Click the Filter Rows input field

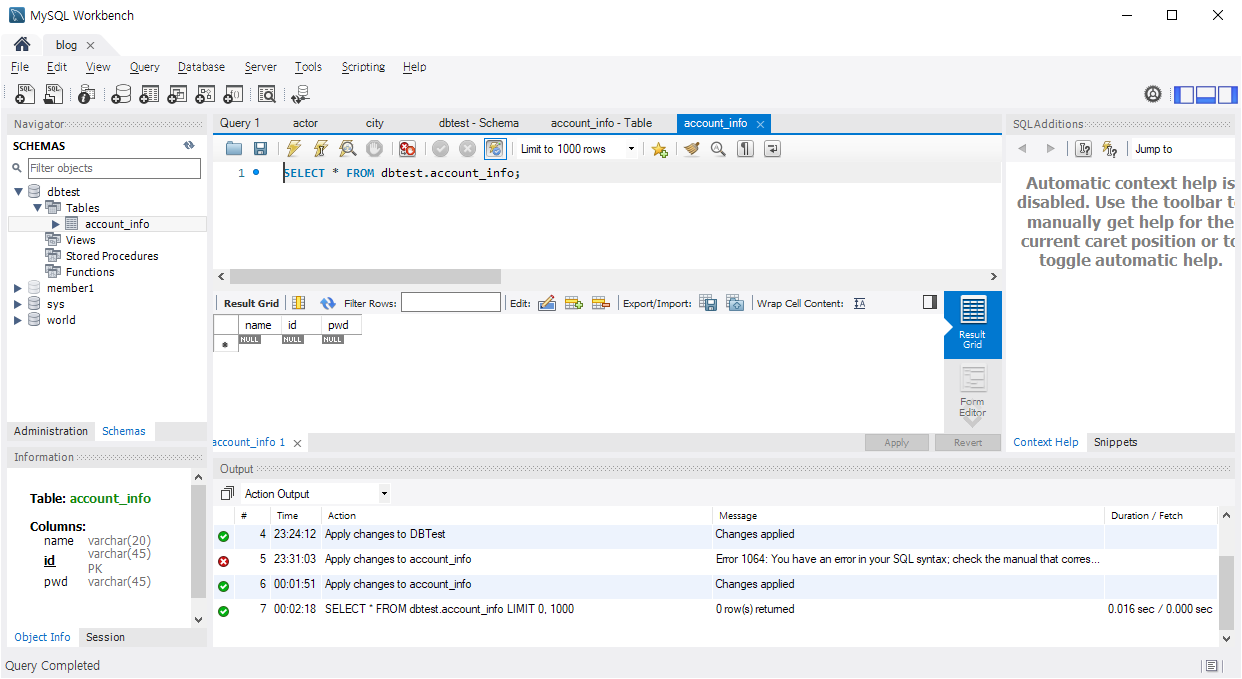point(451,302)
